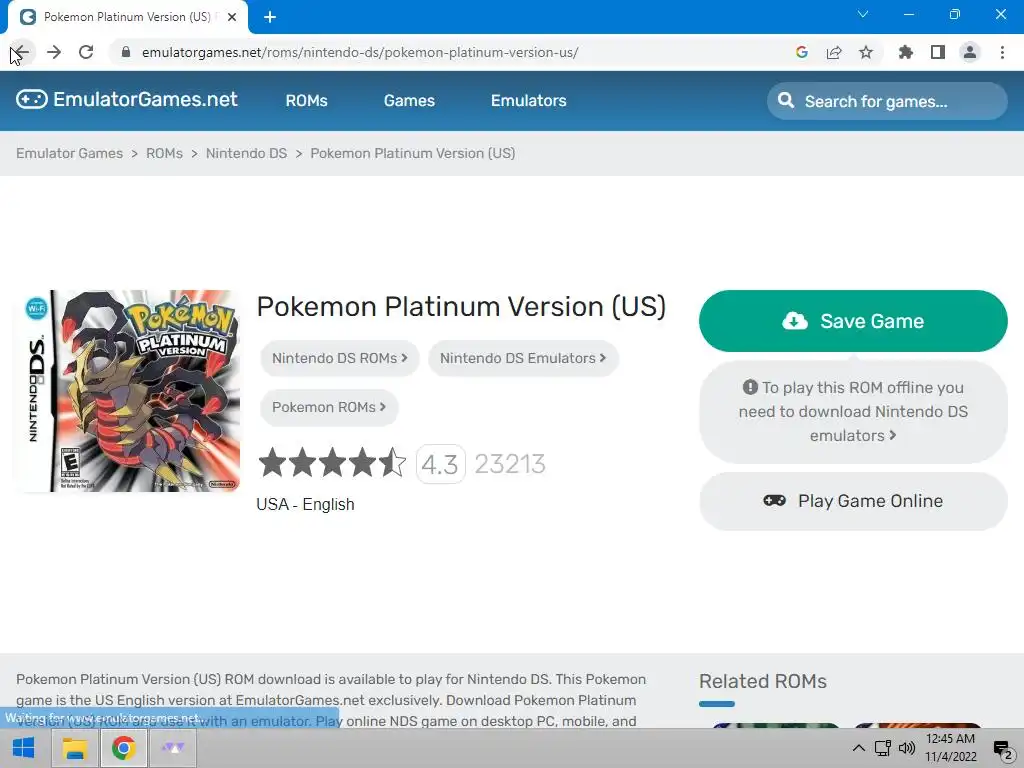
Task: Open Chrome from the taskbar
Action: tap(123, 748)
